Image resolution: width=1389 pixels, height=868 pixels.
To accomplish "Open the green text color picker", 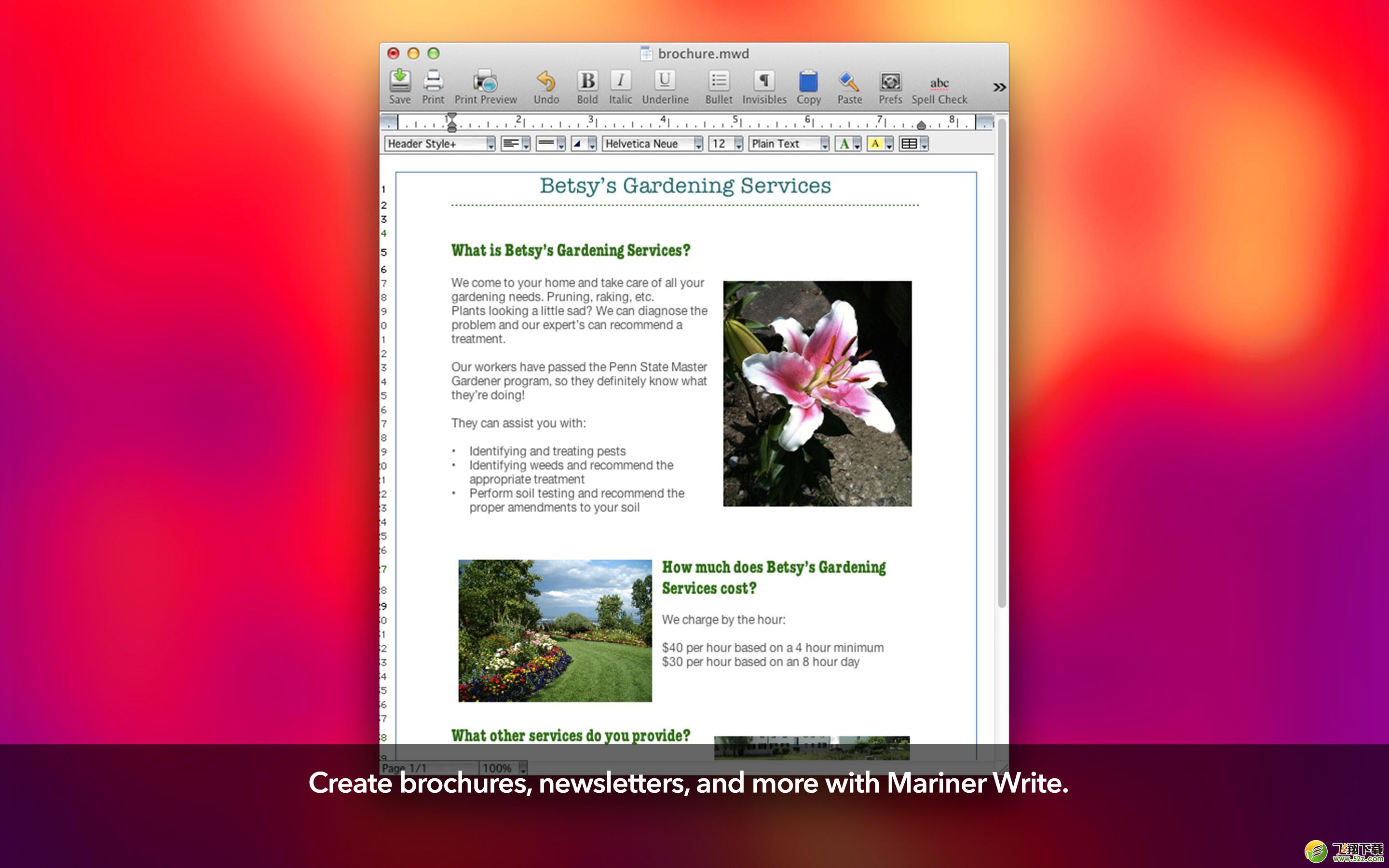I will coord(848,144).
